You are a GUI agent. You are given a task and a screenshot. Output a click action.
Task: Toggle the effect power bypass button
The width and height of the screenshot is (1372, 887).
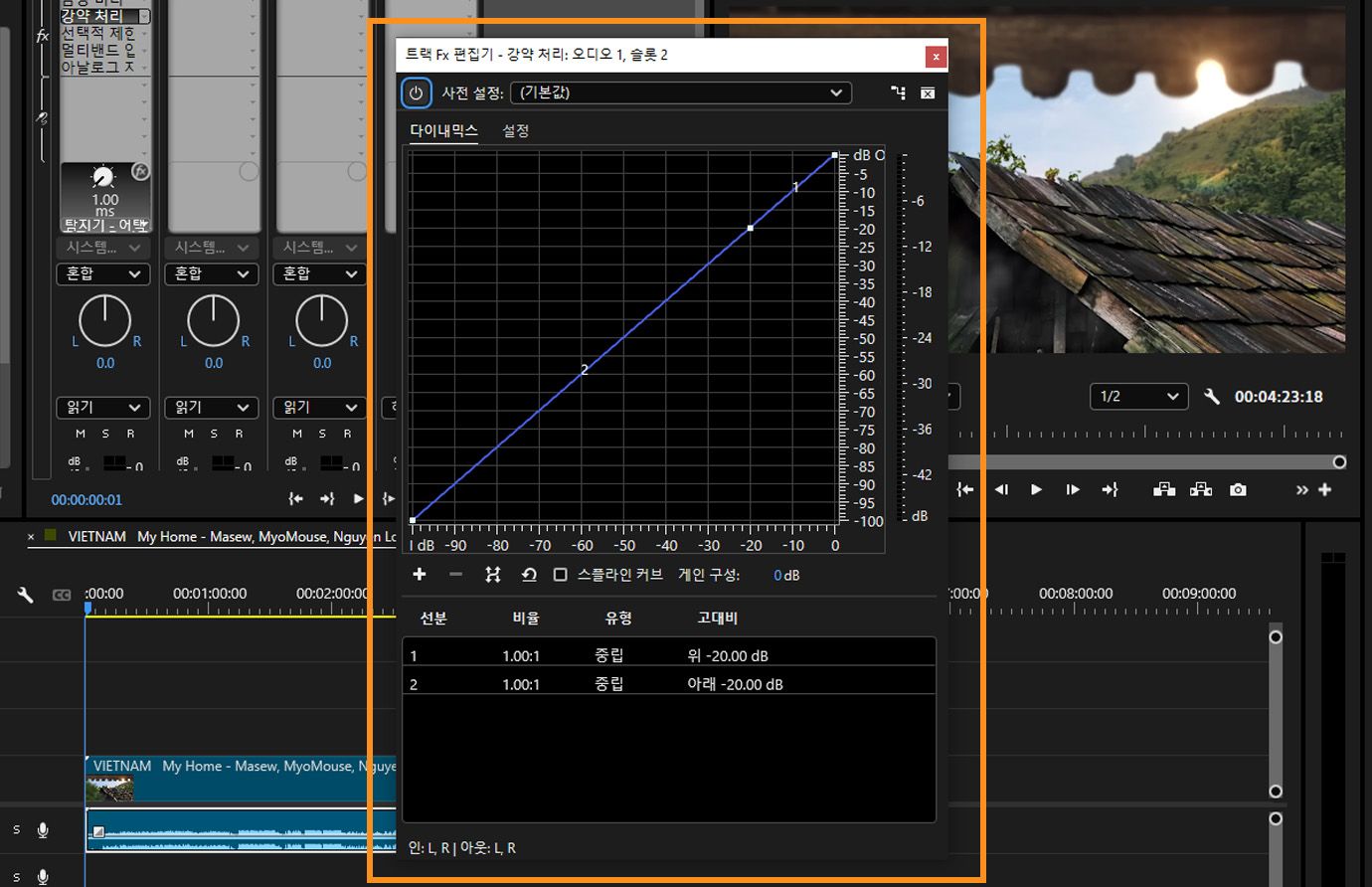click(416, 93)
